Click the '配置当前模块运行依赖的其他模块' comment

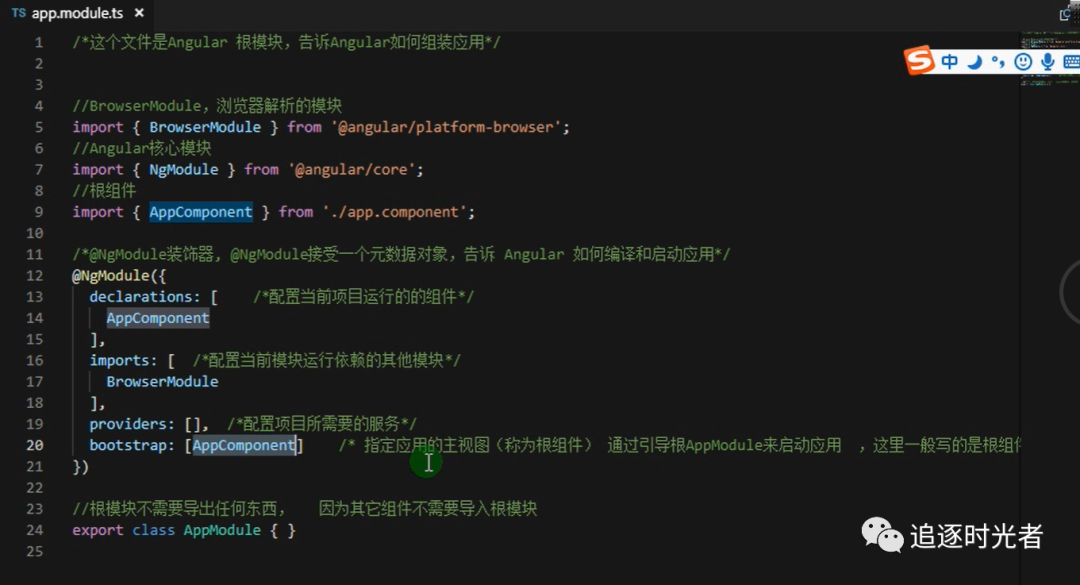pos(326,360)
